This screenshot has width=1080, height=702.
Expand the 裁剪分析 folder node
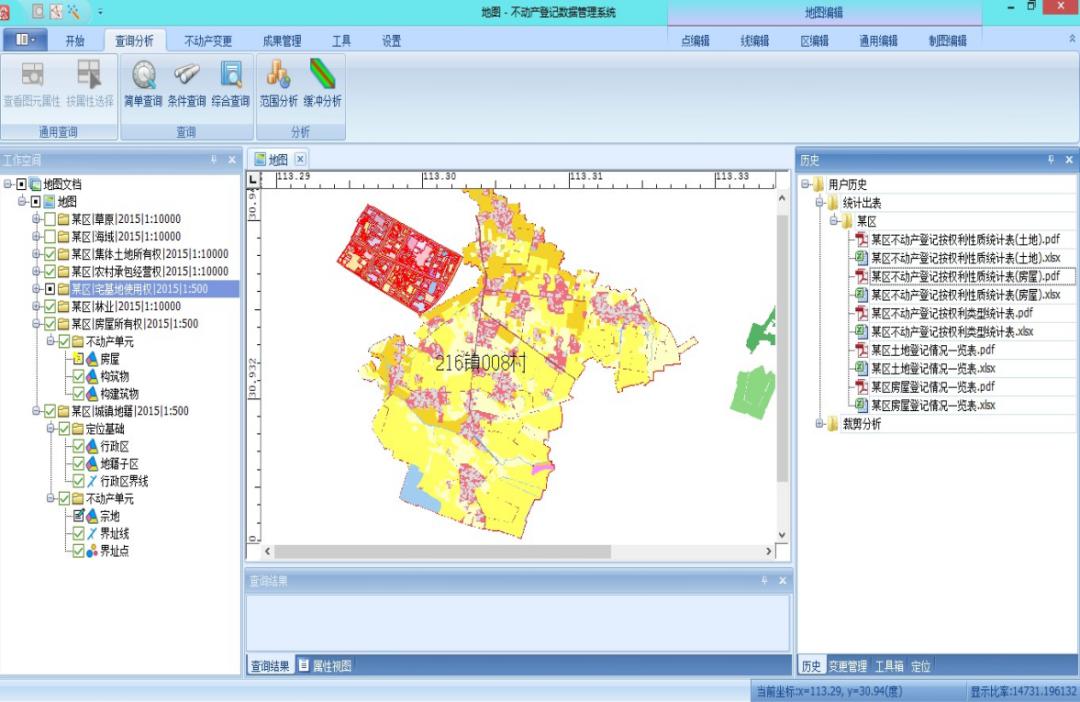[x=819, y=424]
